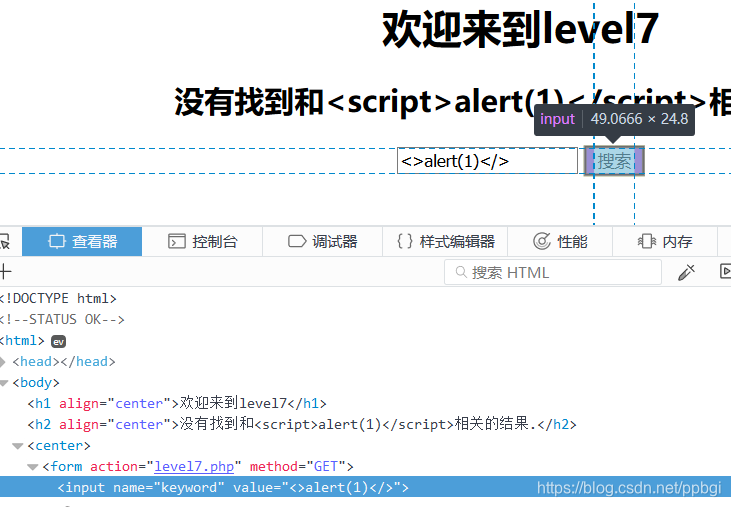Collapse the form element node
This screenshot has height=507, width=731.
tap(33, 467)
